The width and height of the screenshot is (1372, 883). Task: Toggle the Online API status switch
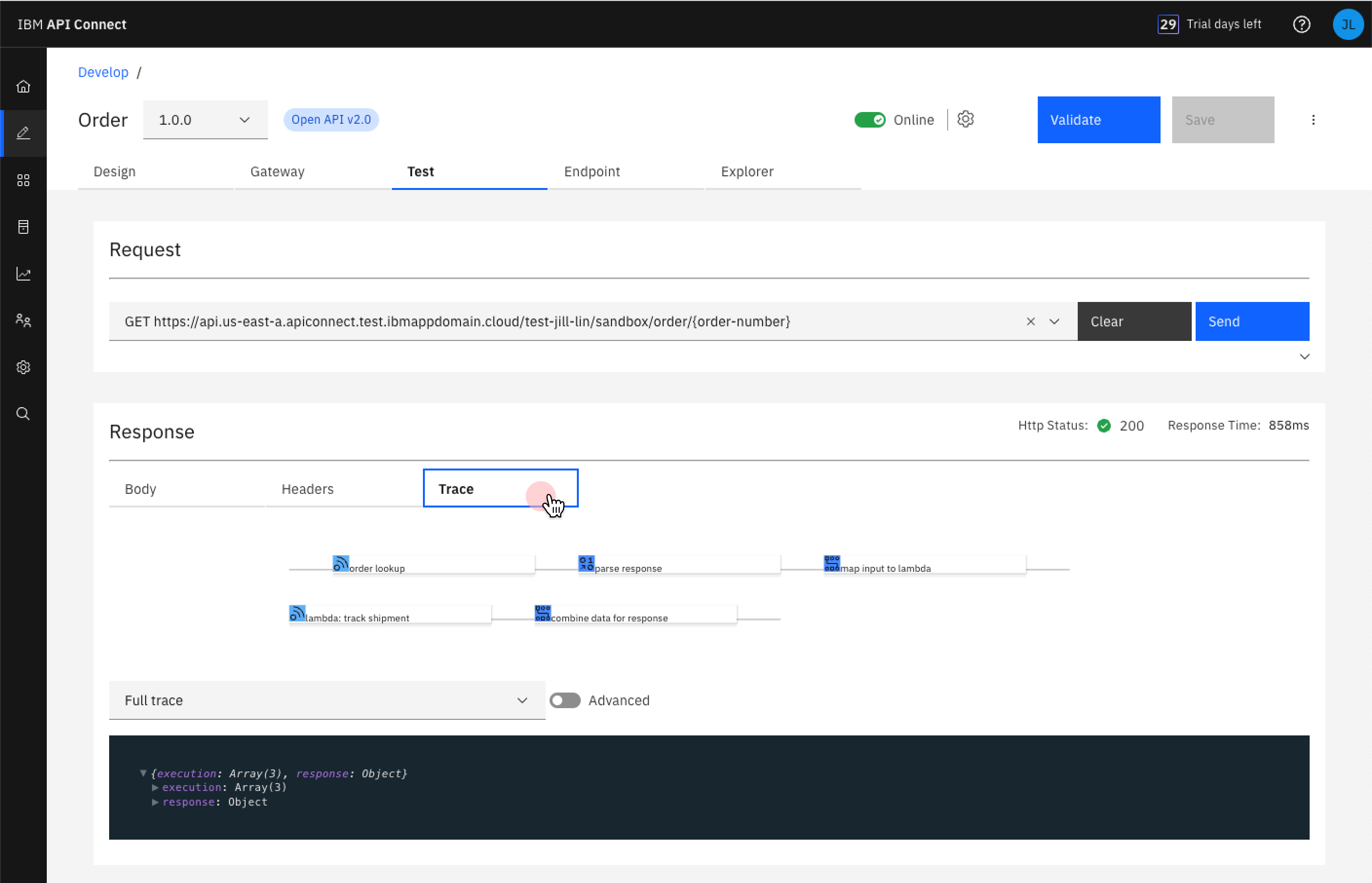(x=868, y=120)
